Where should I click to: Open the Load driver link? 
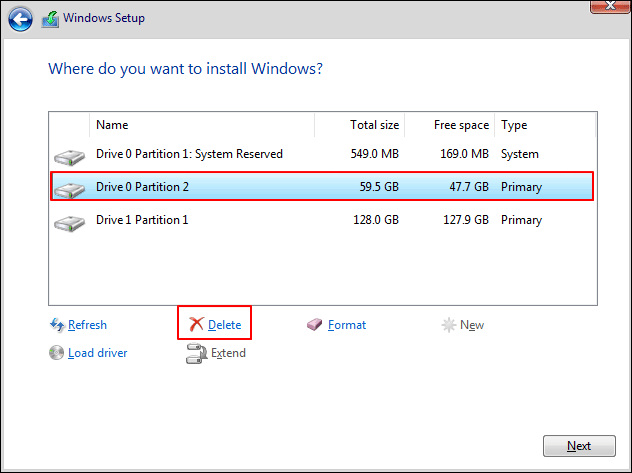[97, 353]
